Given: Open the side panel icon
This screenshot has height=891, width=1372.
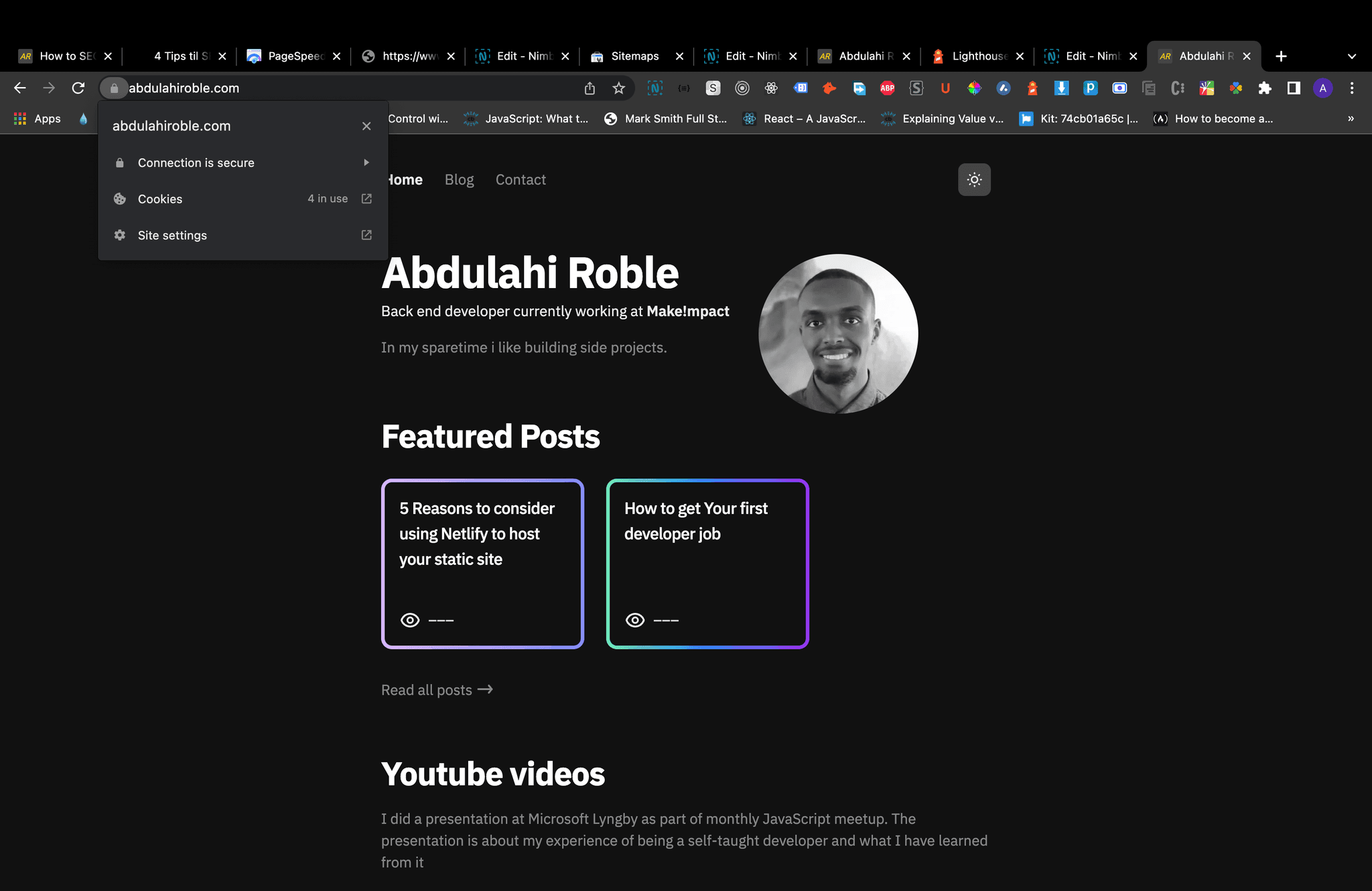Looking at the screenshot, I should pos(1294,88).
